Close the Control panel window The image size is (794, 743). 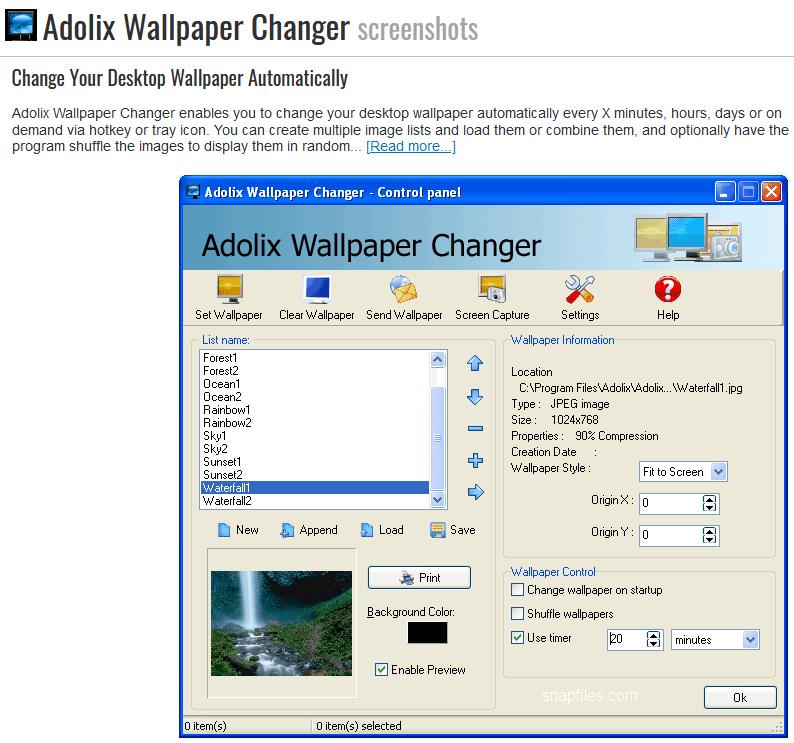(x=771, y=192)
